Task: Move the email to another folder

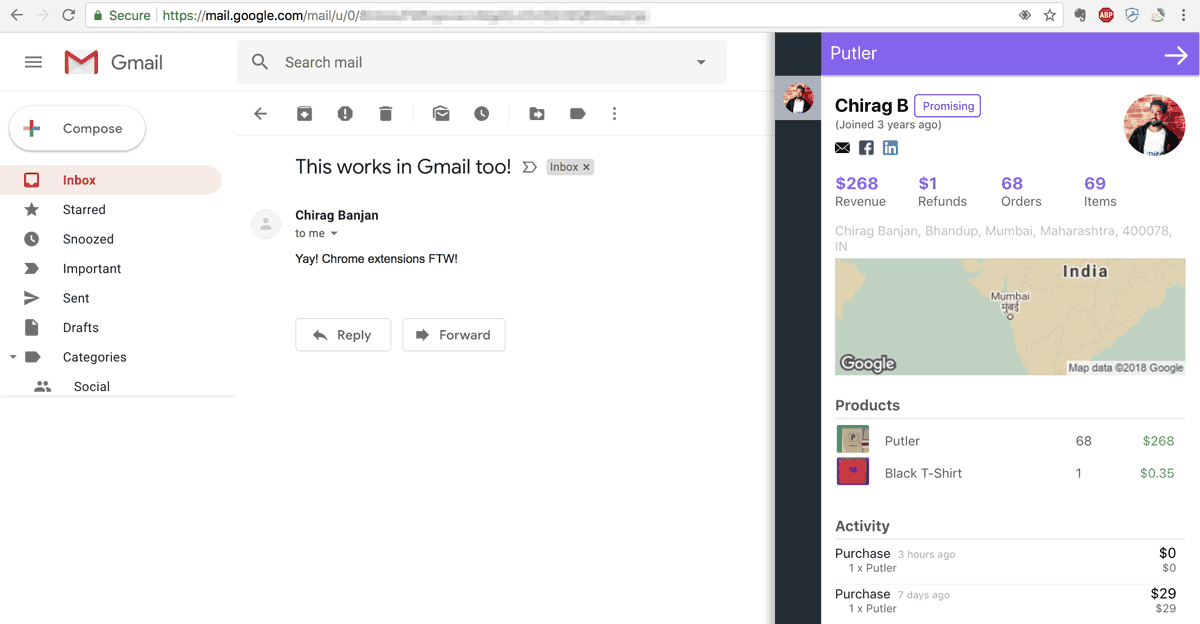Action: pos(537,113)
